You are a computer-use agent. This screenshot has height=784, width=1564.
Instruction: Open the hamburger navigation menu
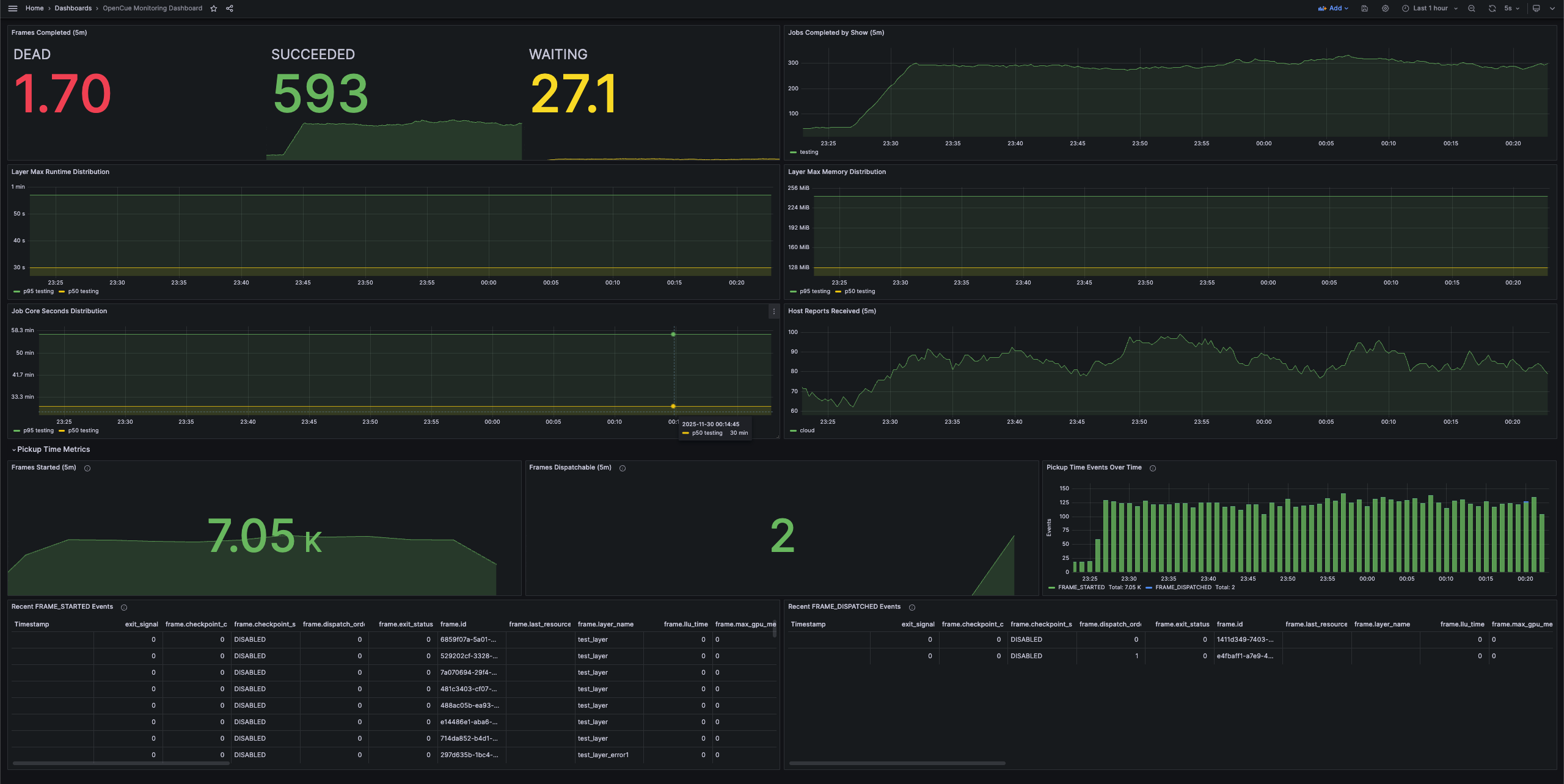12,8
